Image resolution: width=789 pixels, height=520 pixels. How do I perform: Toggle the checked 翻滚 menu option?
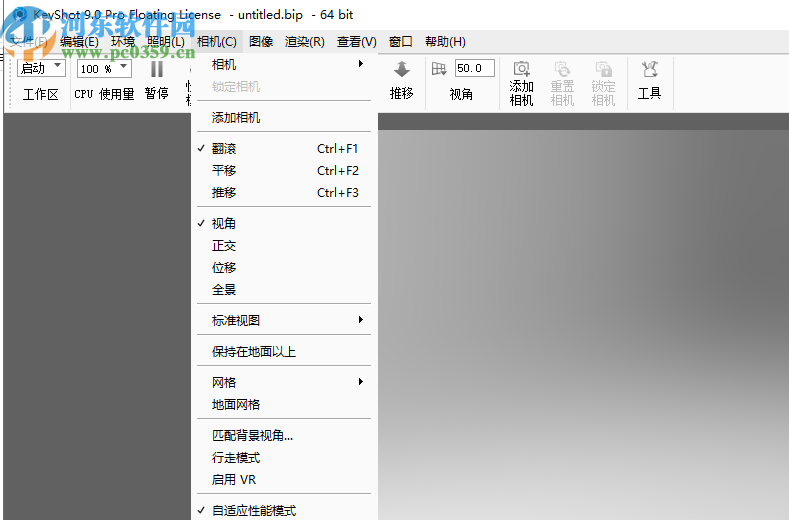tap(284, 149)
